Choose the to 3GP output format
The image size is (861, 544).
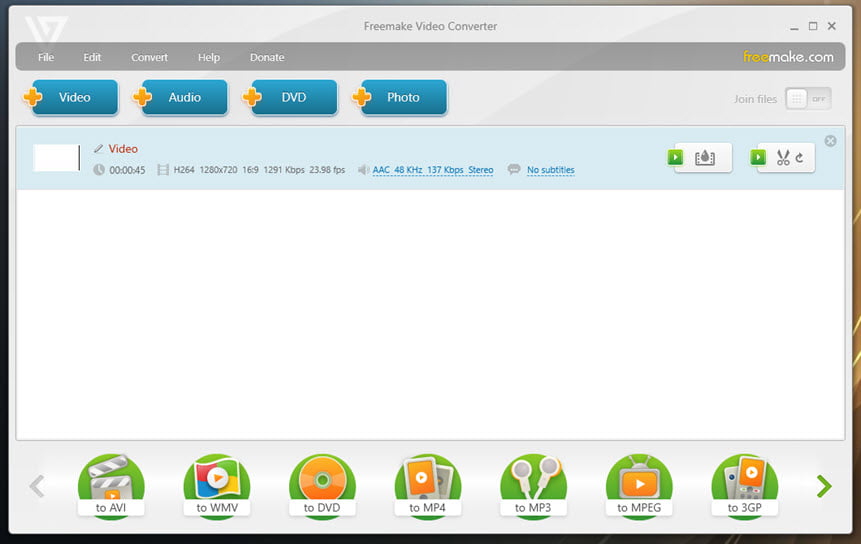click(x=745, y=486)
